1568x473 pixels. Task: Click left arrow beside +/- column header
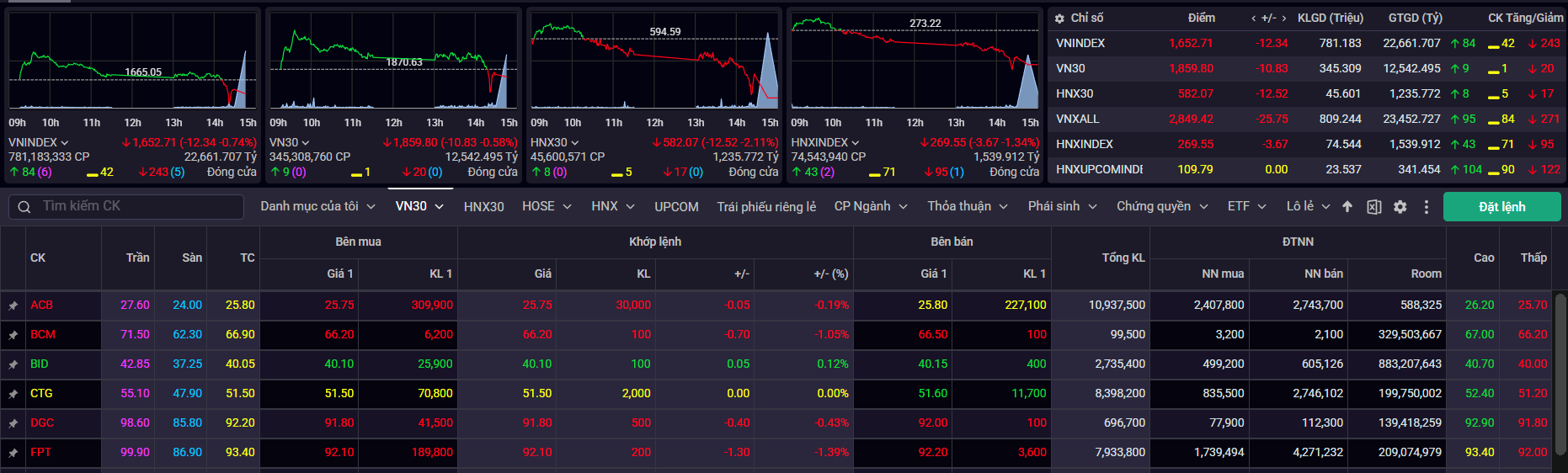1253,19
